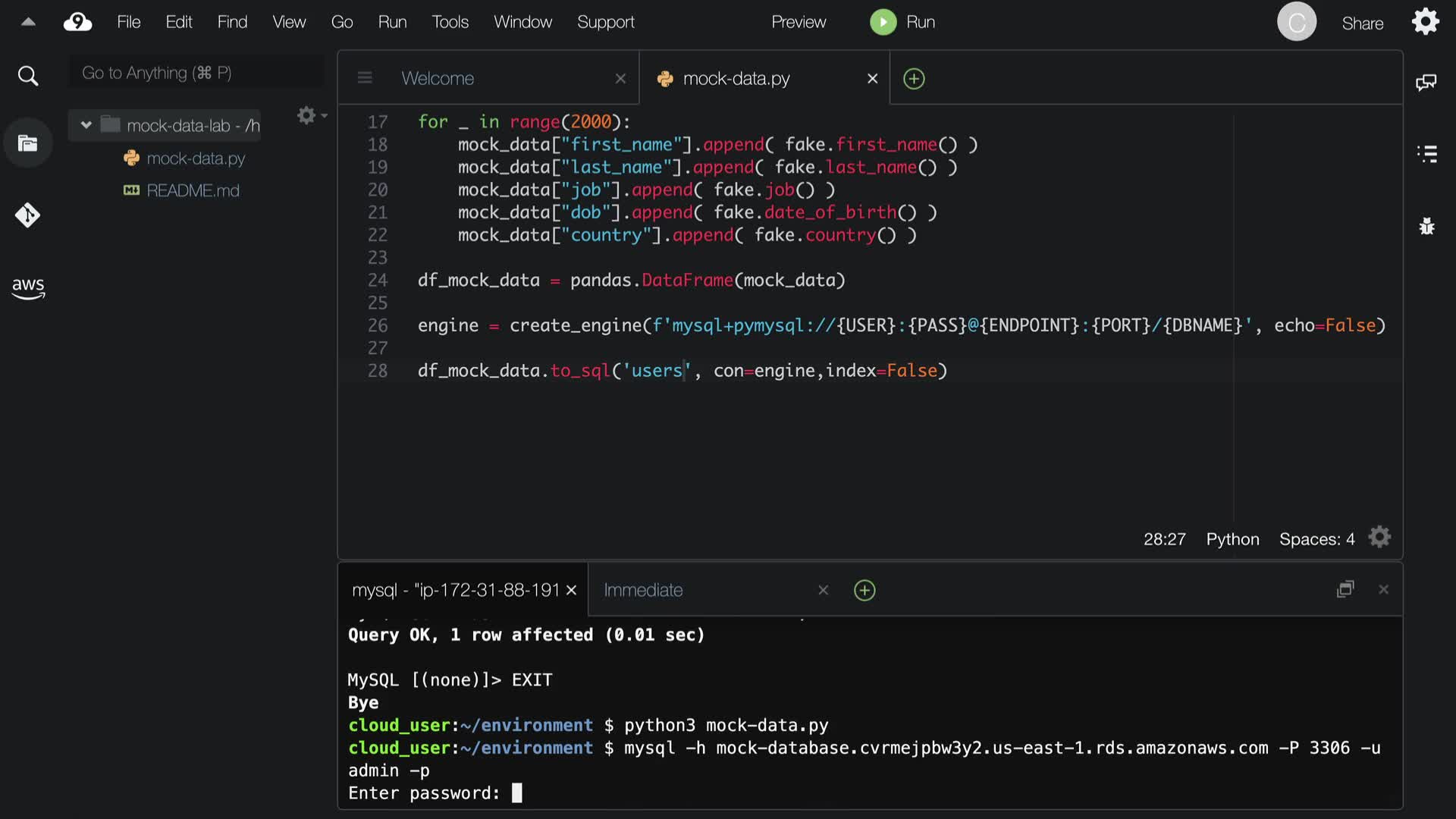Open the Tools menu
1456x819 pixels.
(450, 22)
